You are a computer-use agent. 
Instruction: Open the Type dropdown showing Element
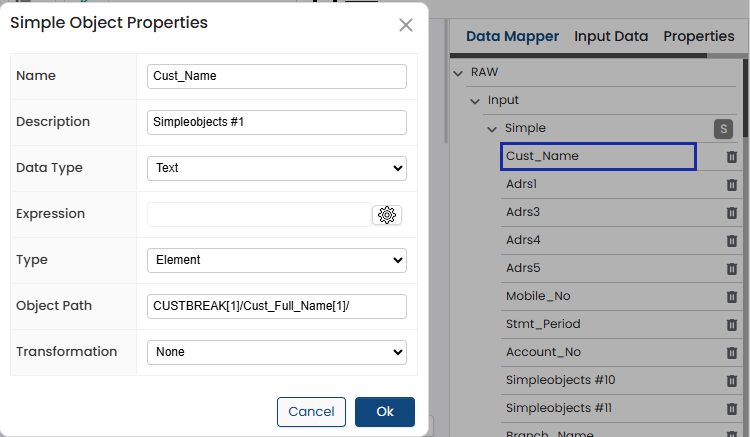coord(277,260)
